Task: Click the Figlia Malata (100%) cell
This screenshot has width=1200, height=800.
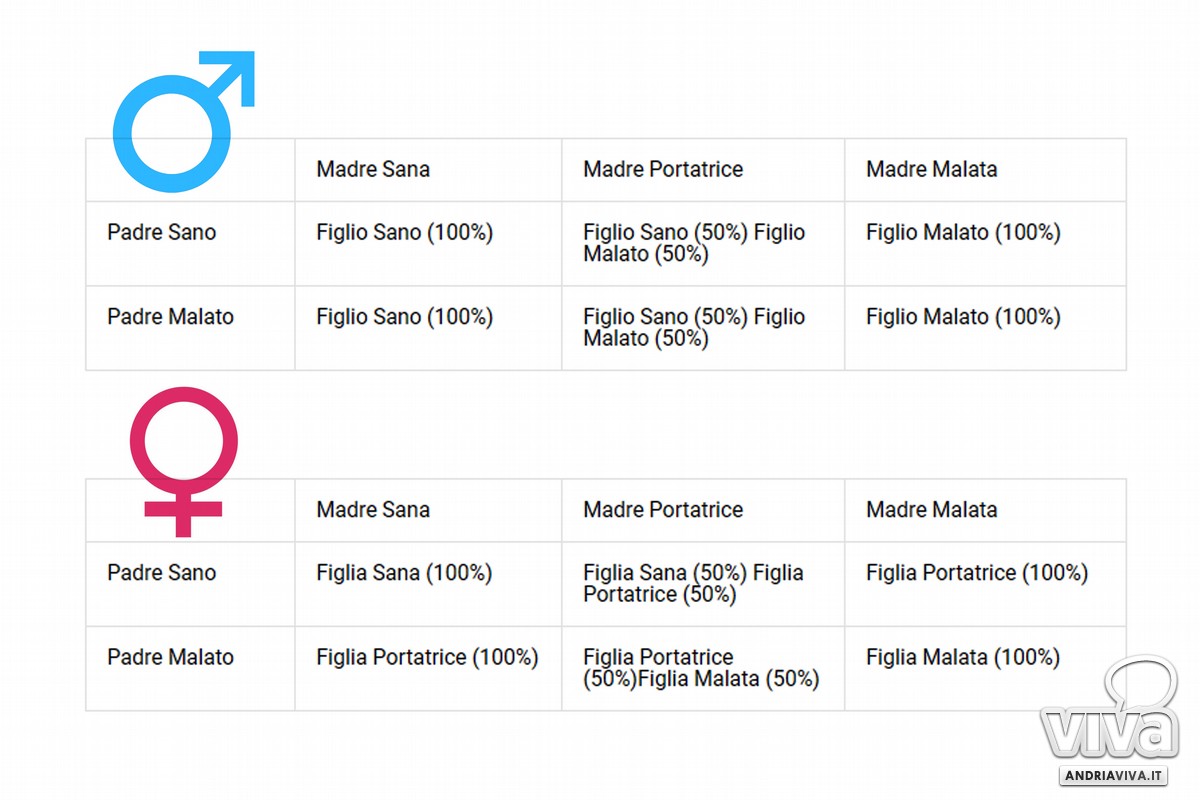Action: (x=963, y=657)
